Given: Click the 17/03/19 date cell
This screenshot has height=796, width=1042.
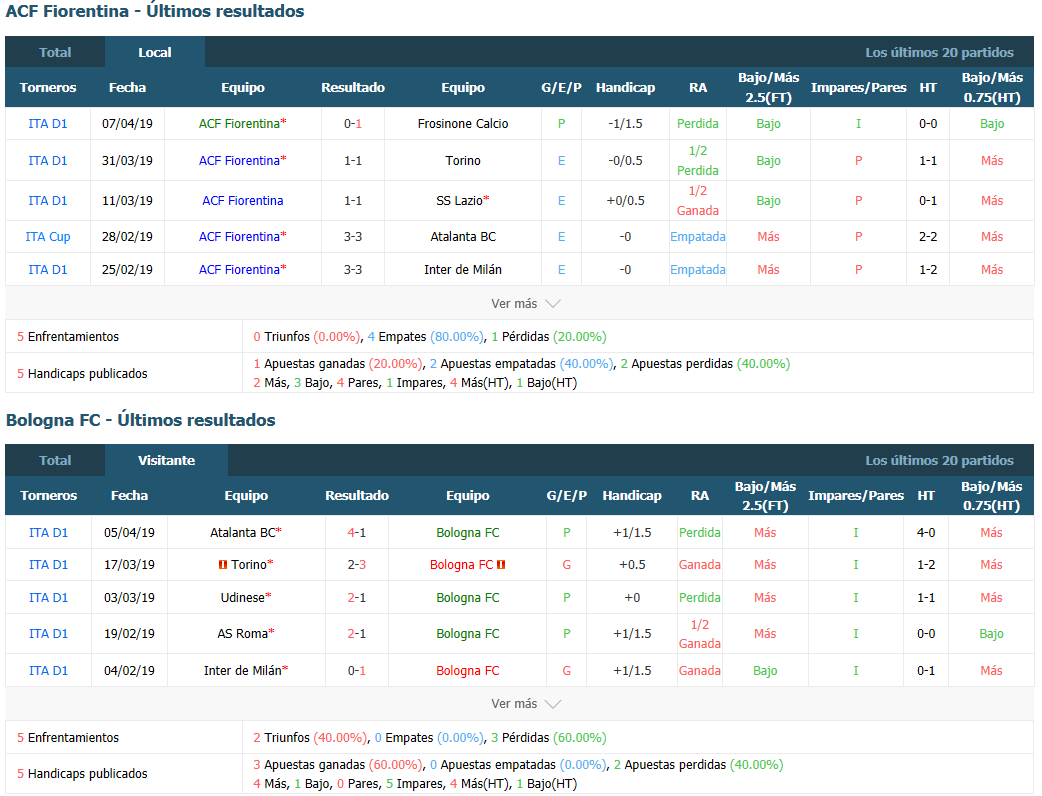Looking at the screenshot, I should pyautogui.click(x=129, y=565).
